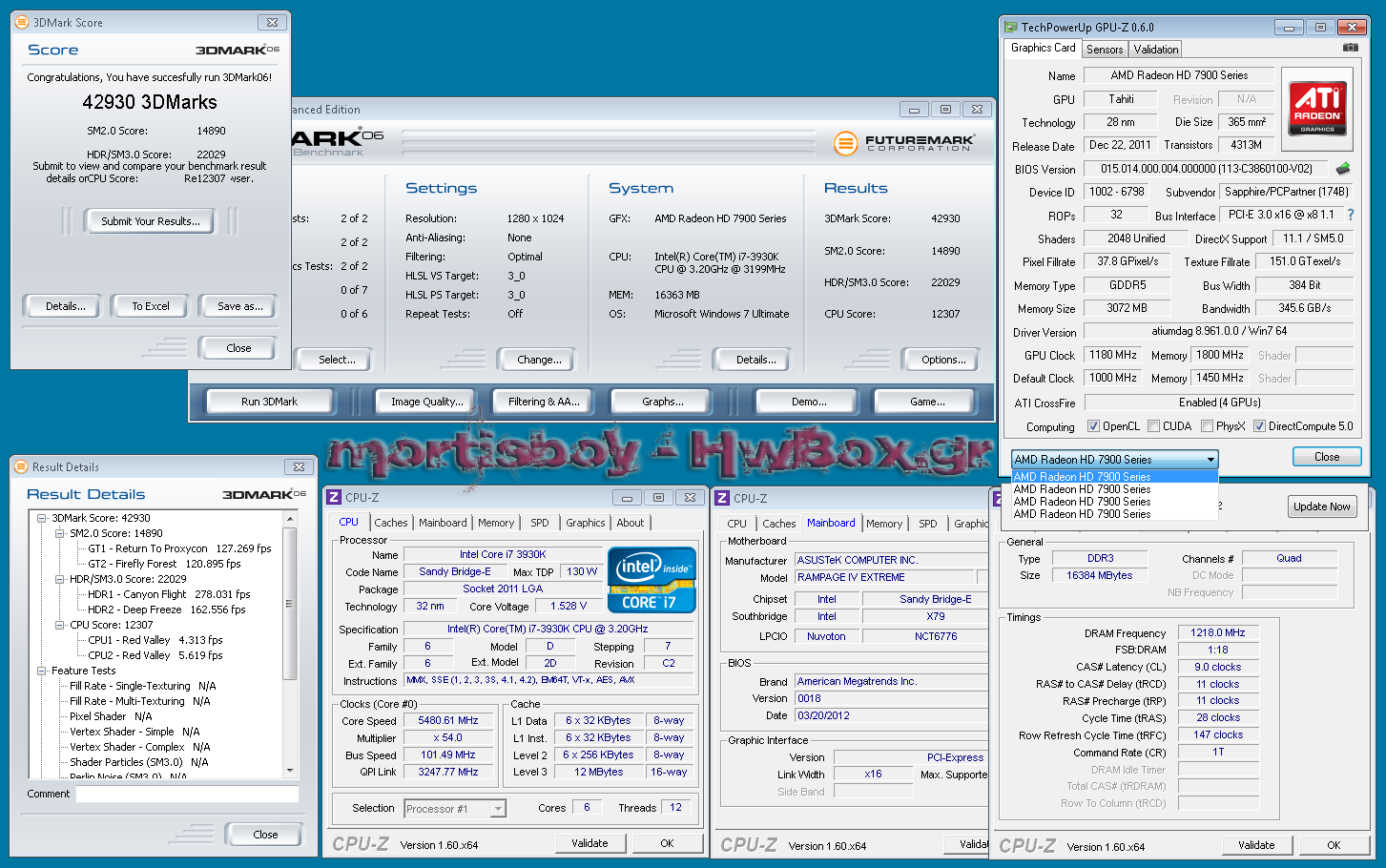Image resolution: width=1386 pixels, height=868 pixels.
Task: Select GT1 - Return To Proxycon row
Action: coord(179,548)
